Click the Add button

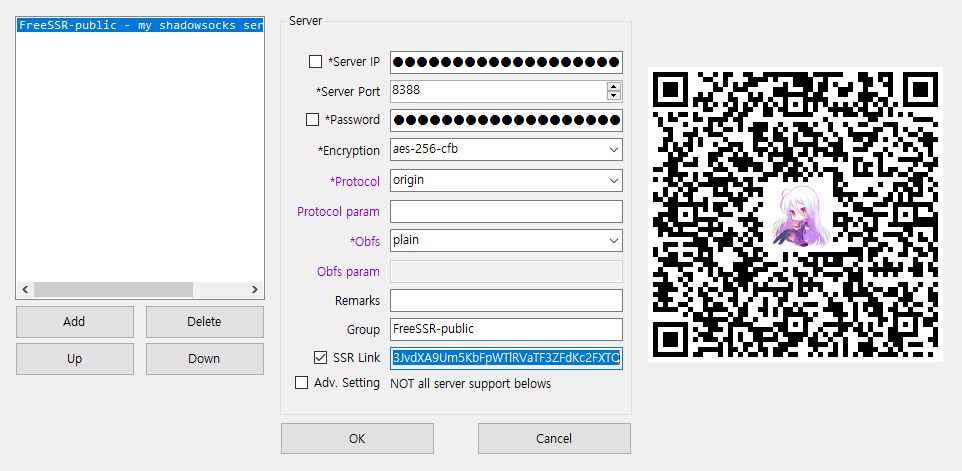click(x=74, y=322)
